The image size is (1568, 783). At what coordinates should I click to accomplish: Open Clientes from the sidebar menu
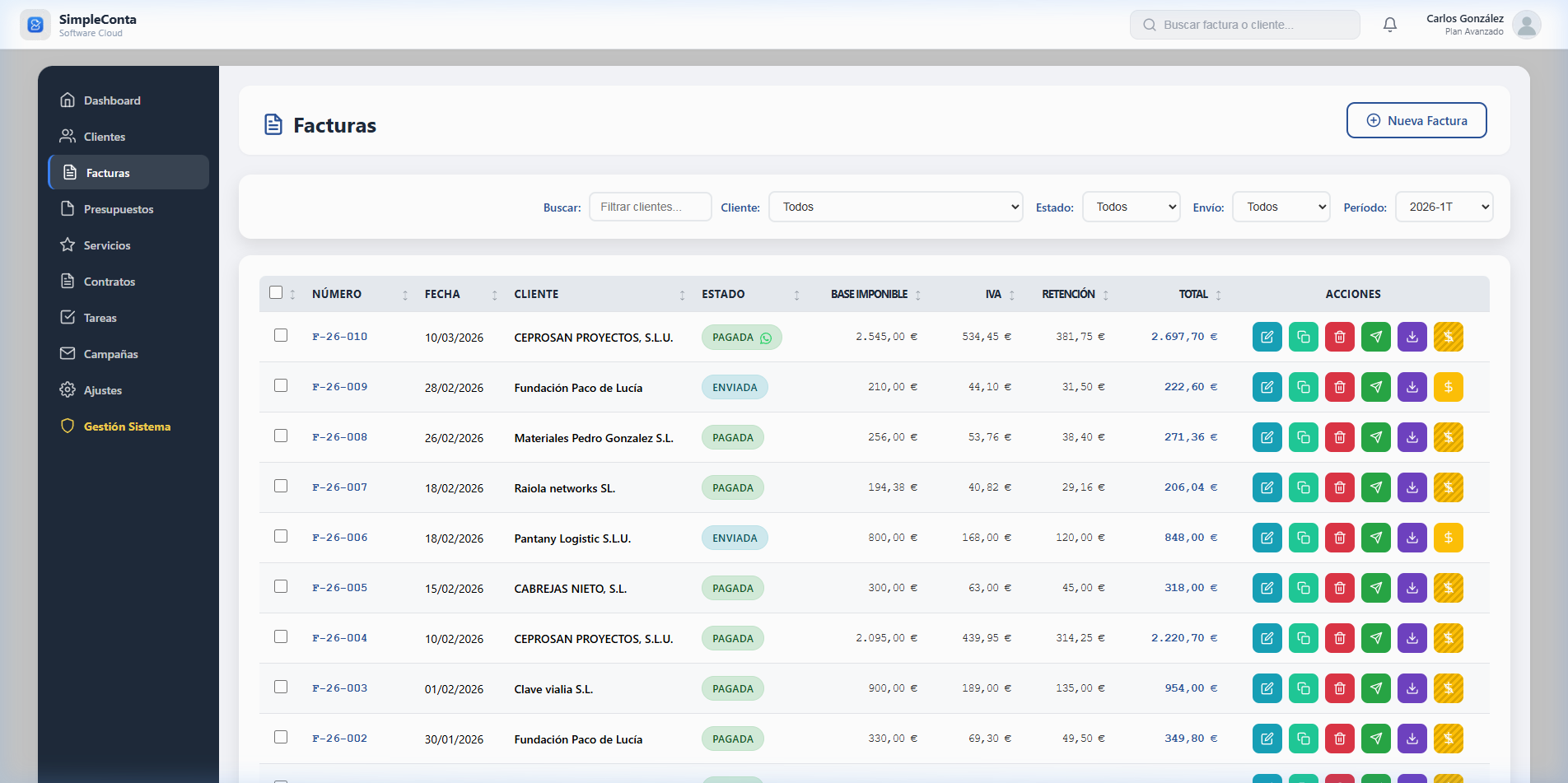(105, 137)
